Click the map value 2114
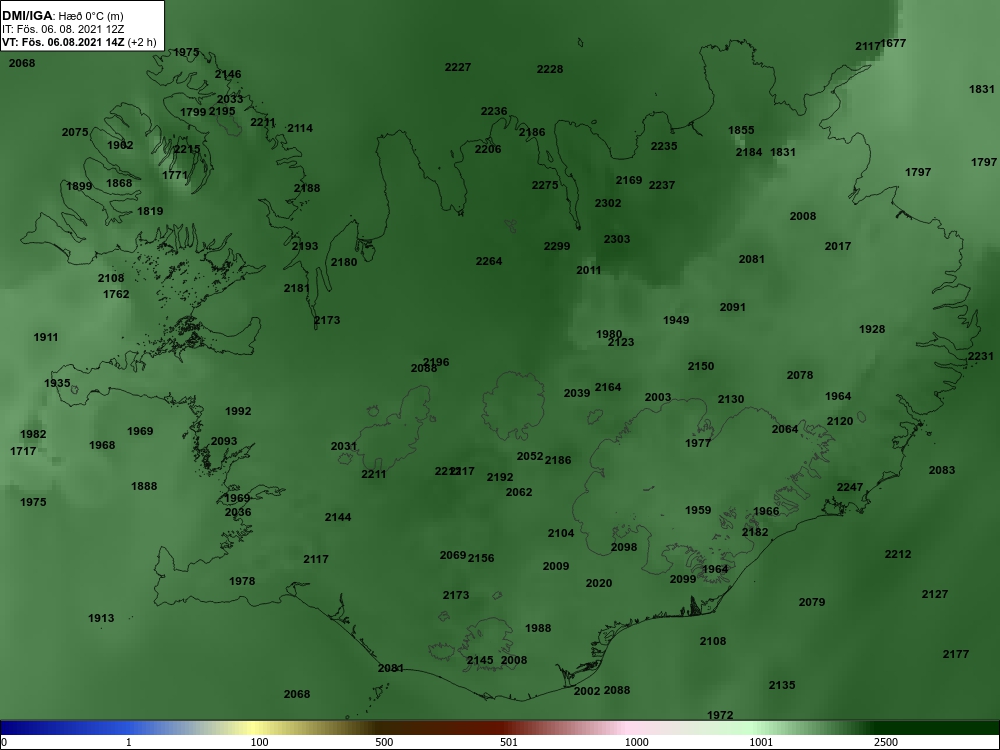The height and width of the screenshot is (750, 1000). point(300,128)
